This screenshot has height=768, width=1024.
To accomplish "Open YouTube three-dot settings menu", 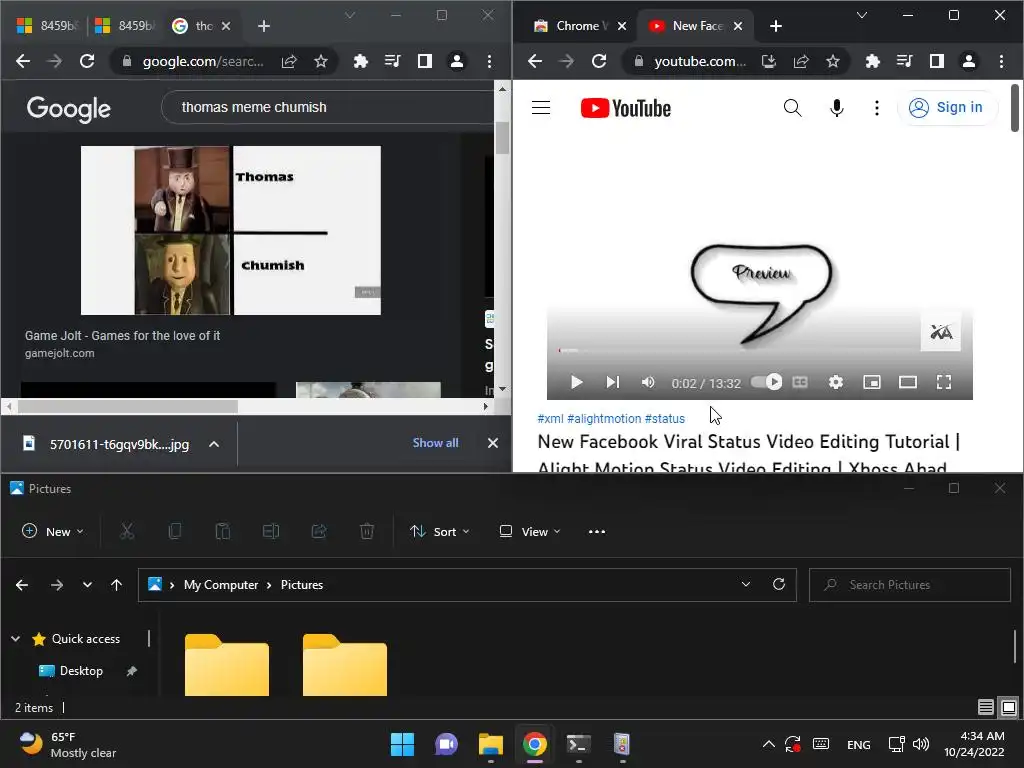I will tap(876, 108).
